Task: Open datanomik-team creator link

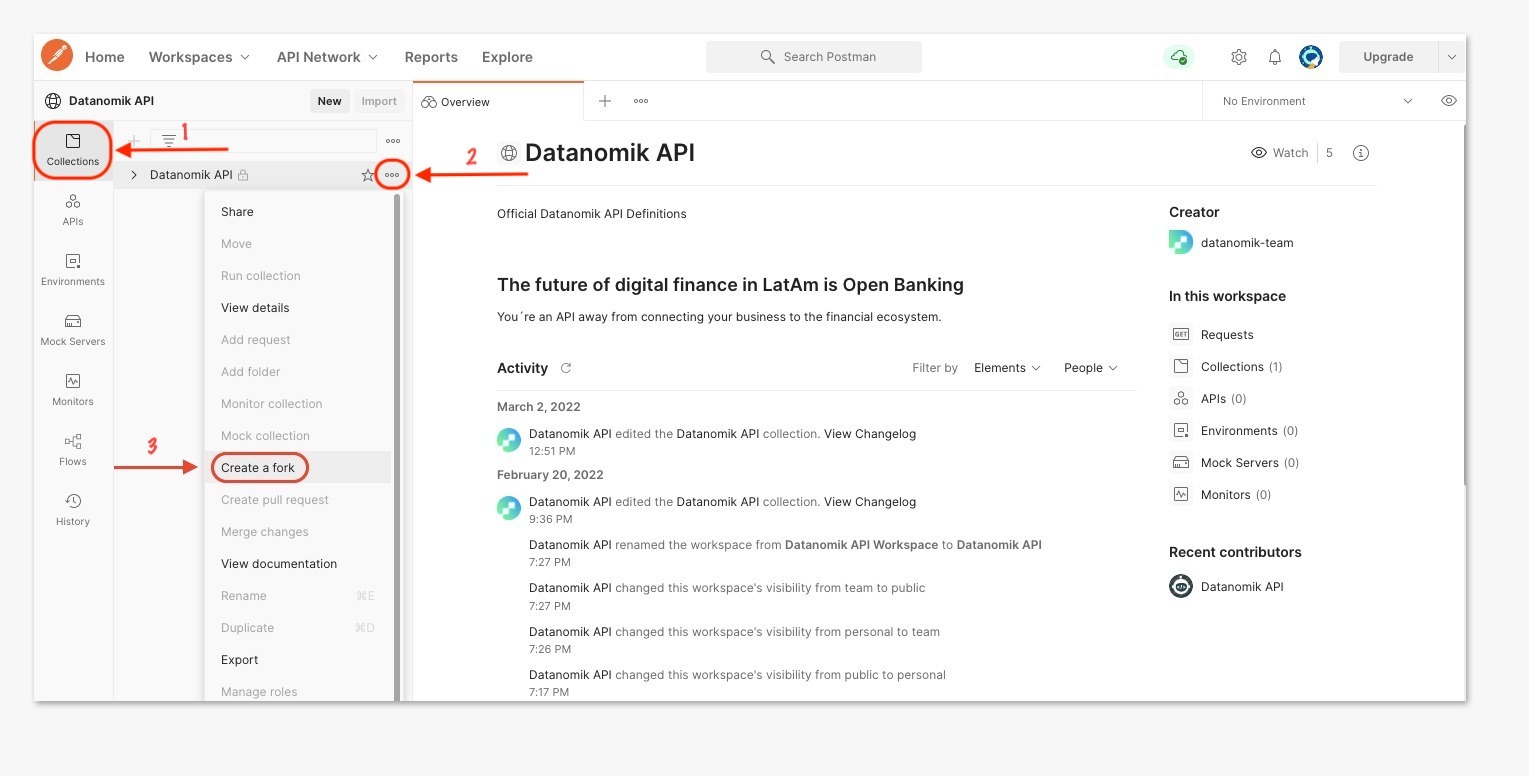Action: (1247, 242)
